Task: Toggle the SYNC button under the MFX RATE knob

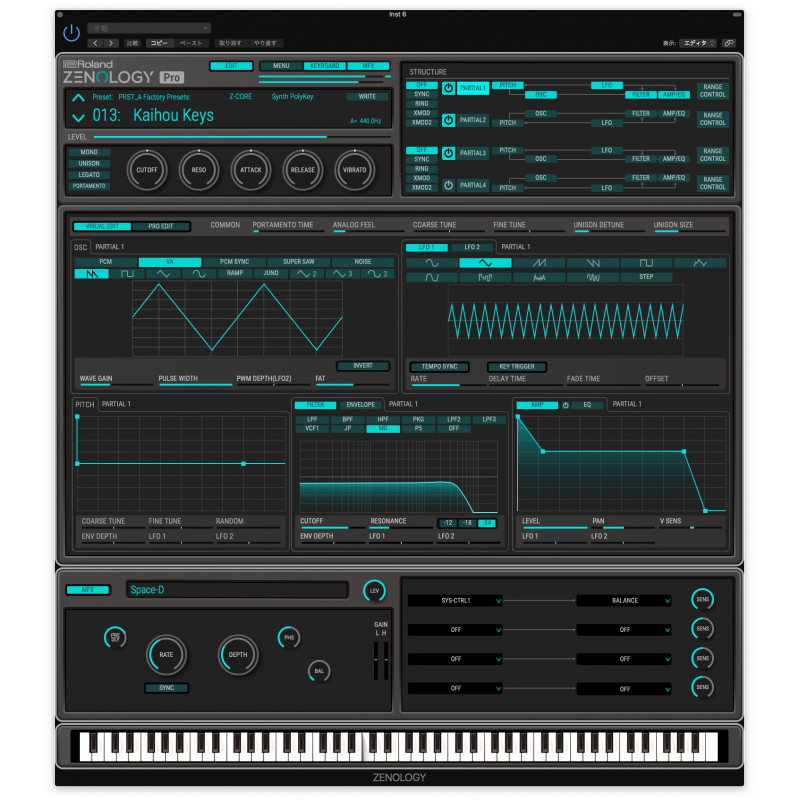Action: coord(166,688)
